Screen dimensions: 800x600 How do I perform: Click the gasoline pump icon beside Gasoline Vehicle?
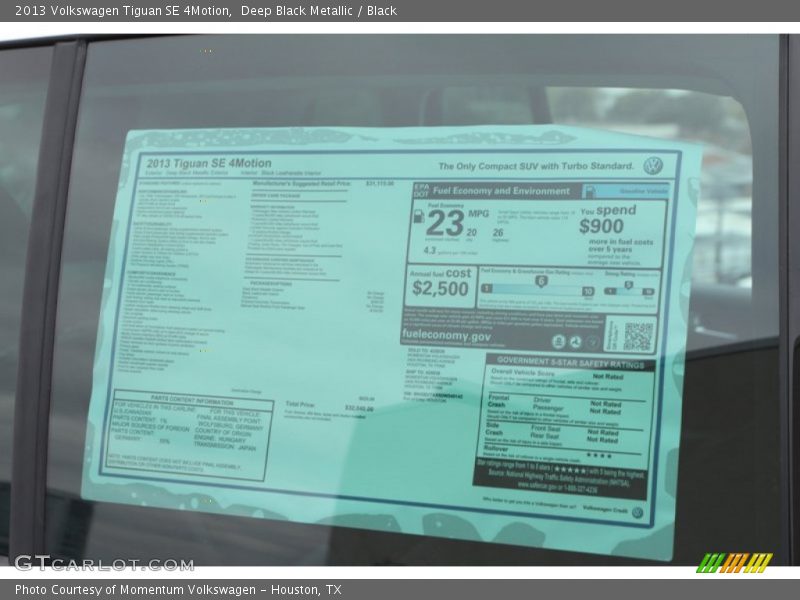click(589, 192)
